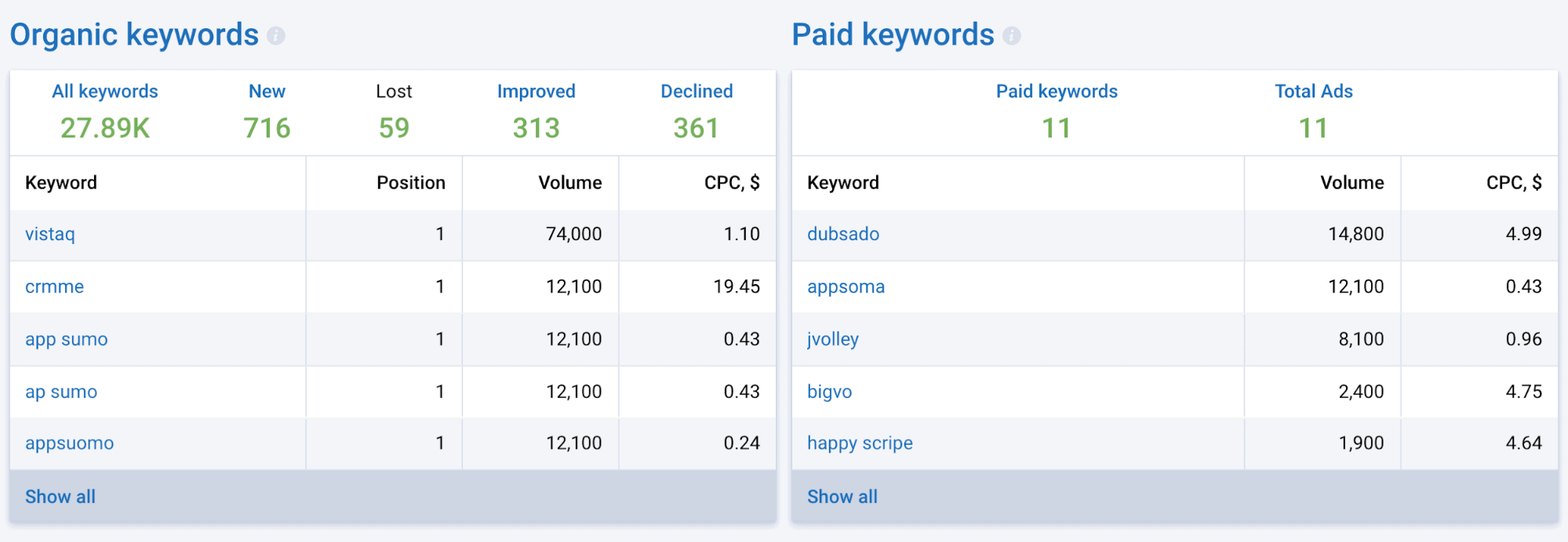Open the app sumo keyword link
Viewport: 1568px width, 542px height.
(x=67, y=339)
